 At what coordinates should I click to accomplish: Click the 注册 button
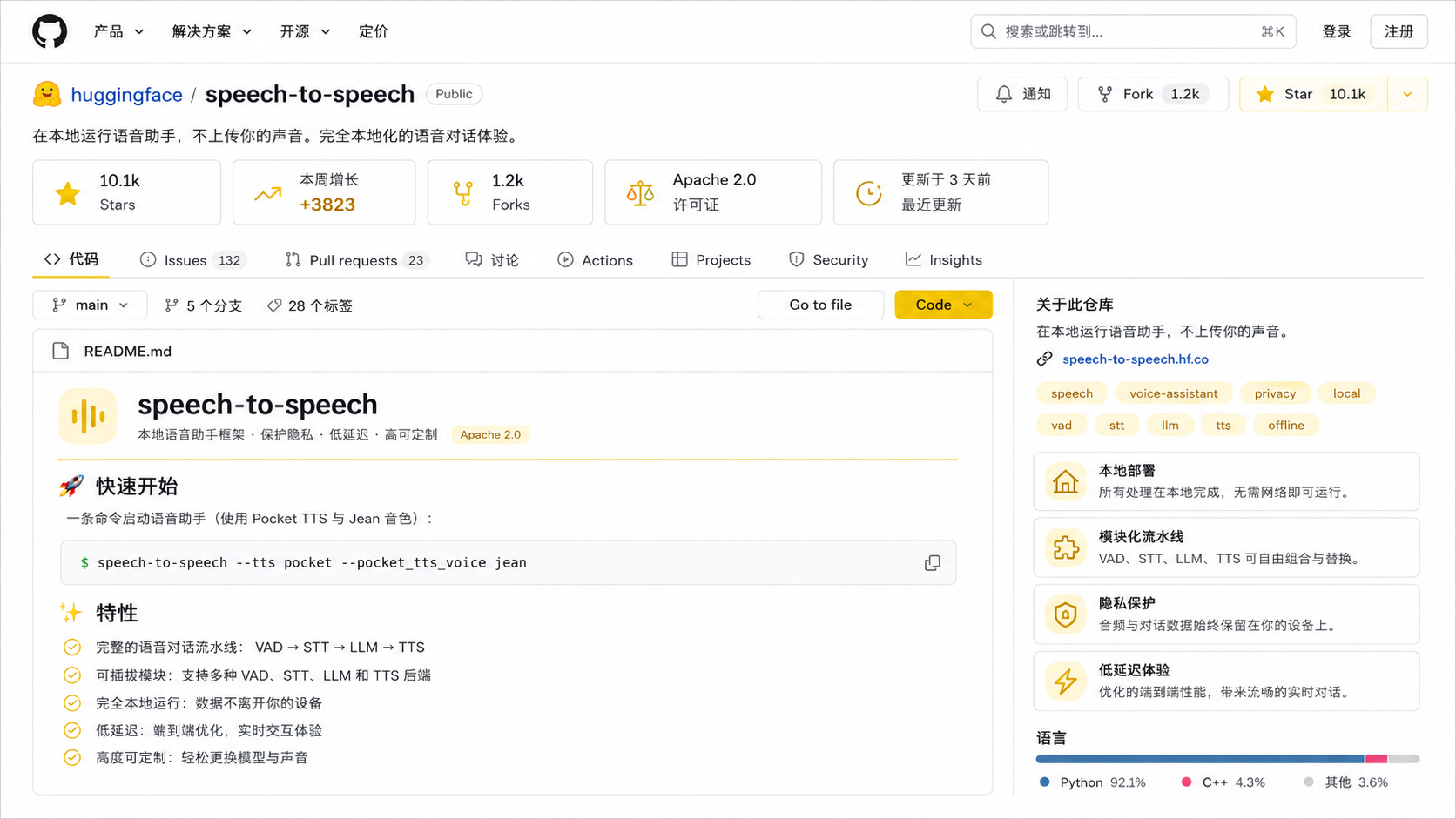coord(1399,31)
